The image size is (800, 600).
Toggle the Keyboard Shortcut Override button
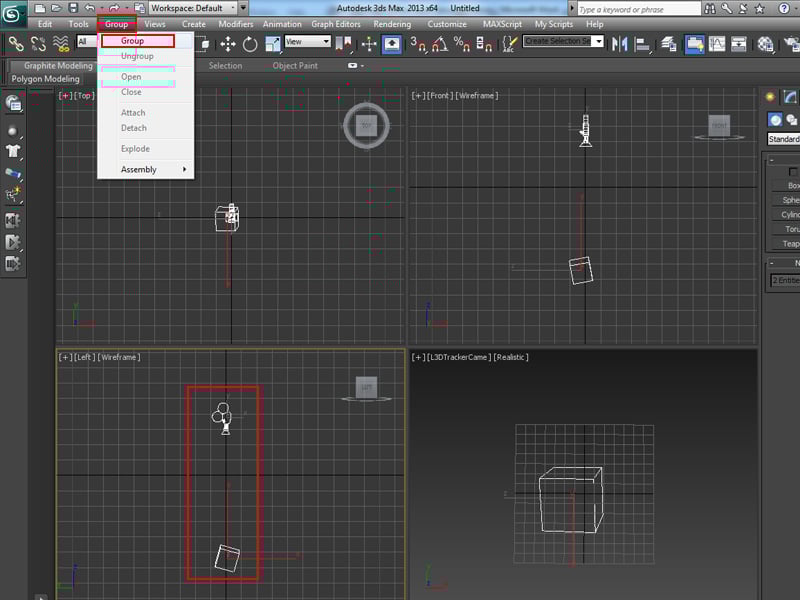392,44
